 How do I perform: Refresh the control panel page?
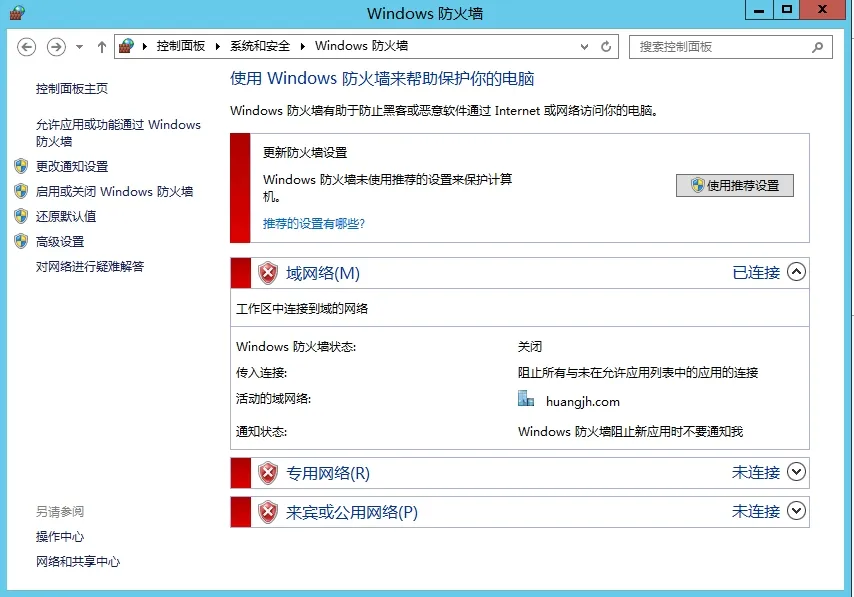click(606, 47)
